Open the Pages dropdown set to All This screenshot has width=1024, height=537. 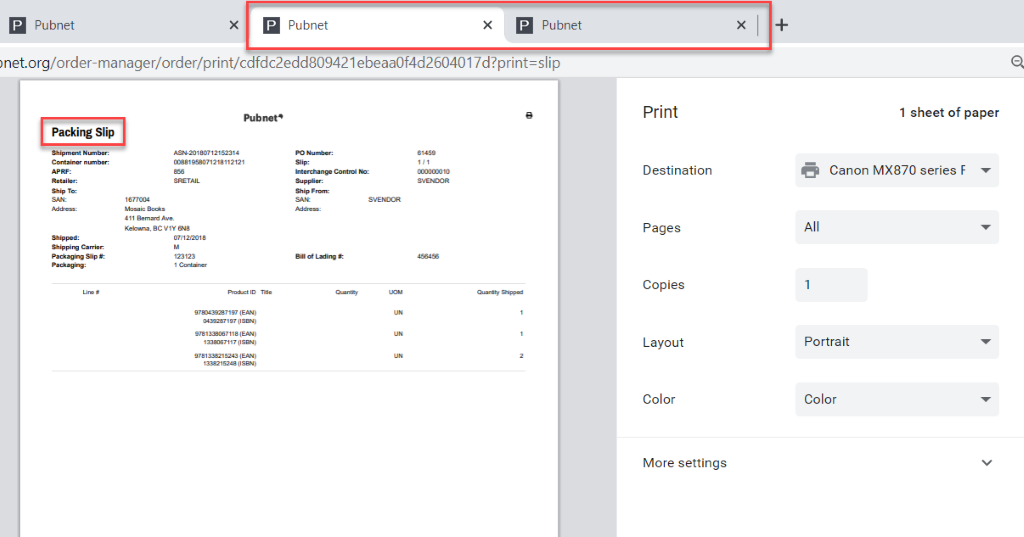(x=896, y=227)
